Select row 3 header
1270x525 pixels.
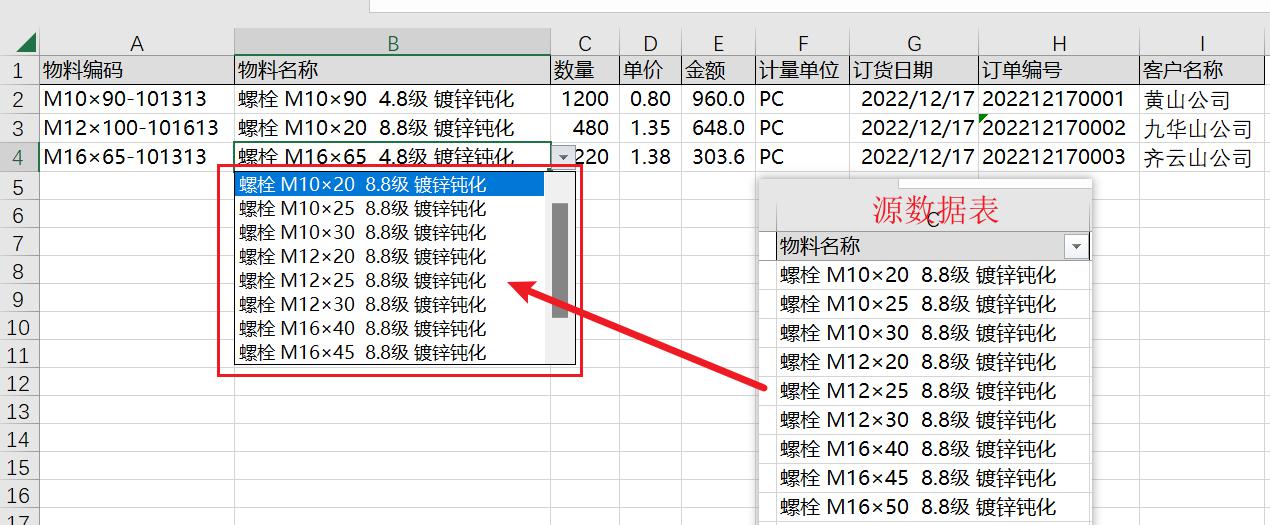pos(17,128)
